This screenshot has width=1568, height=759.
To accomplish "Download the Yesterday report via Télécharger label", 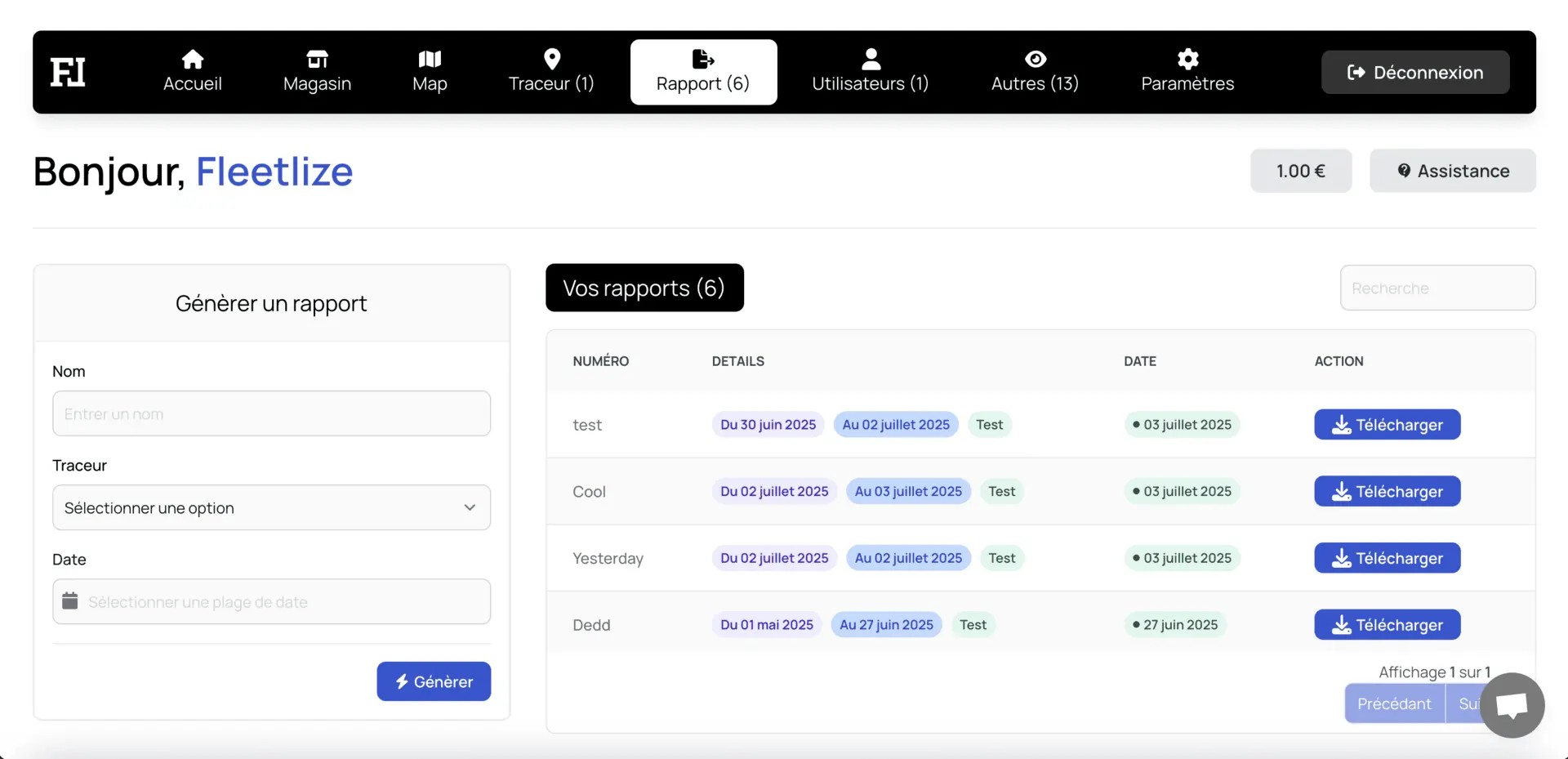I will [x=1399, y=558].
